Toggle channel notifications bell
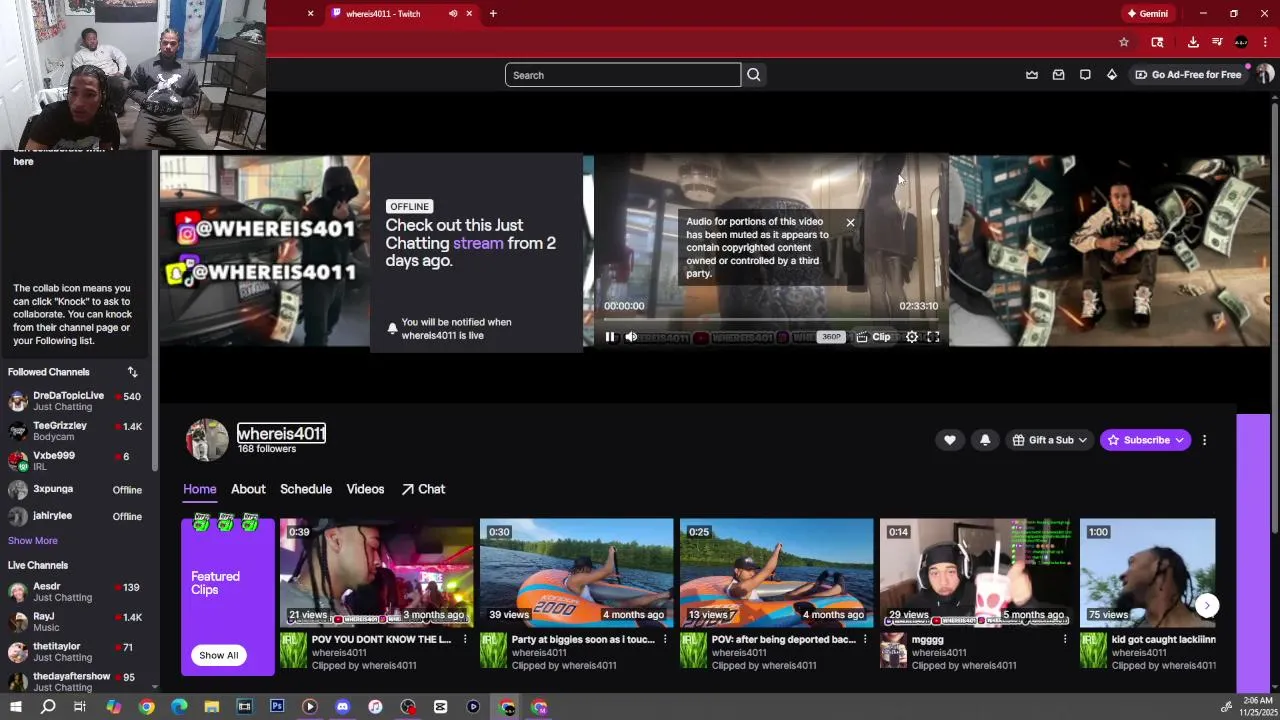The image size is (1280, 720). [985, 440]
